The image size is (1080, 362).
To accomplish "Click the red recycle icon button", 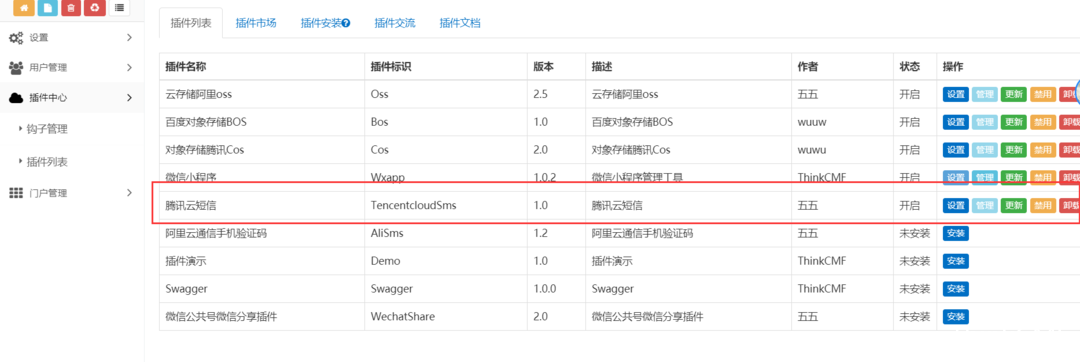I will point(94,8).
